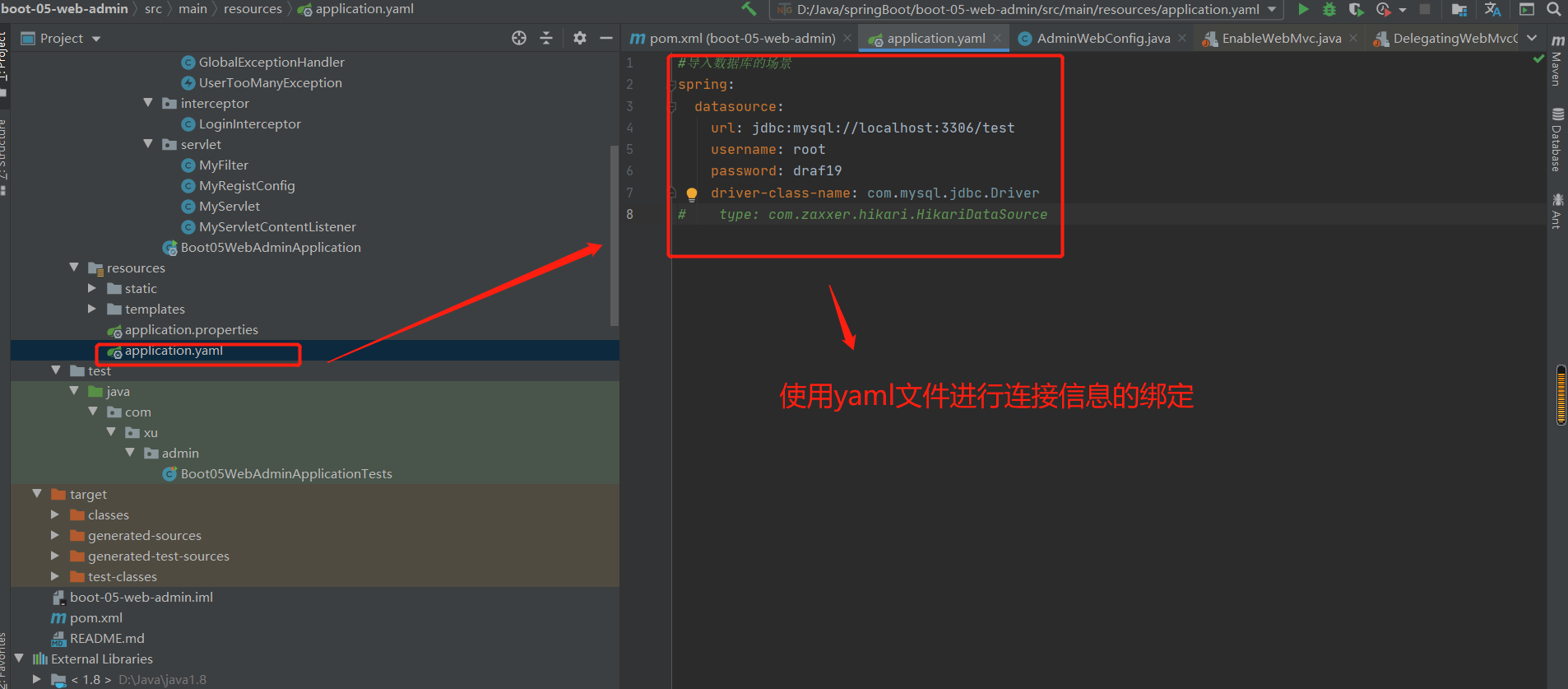Collapse the datasource fold marker

pos(672,106)
